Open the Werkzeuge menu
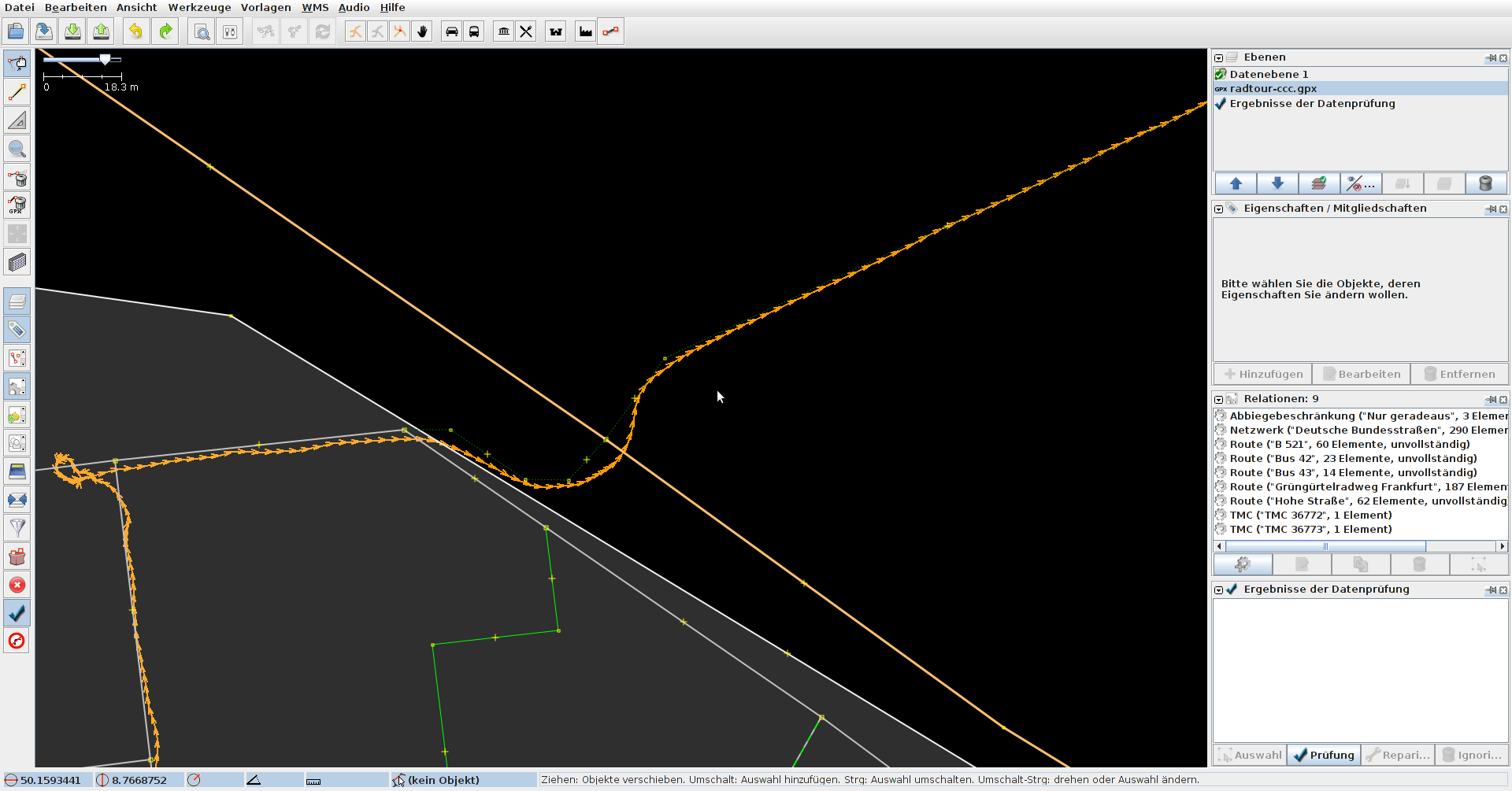1512x791 pixels. [x=199, y=7]
